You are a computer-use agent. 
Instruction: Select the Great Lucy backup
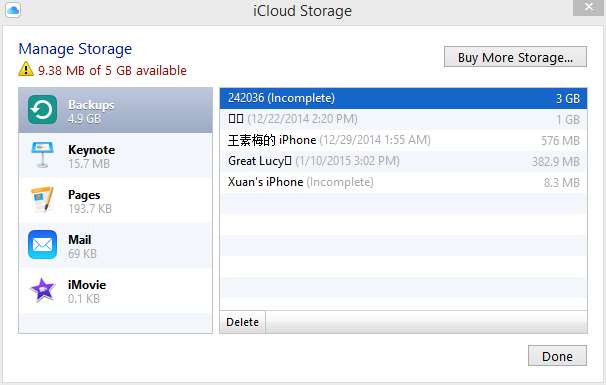403,161
